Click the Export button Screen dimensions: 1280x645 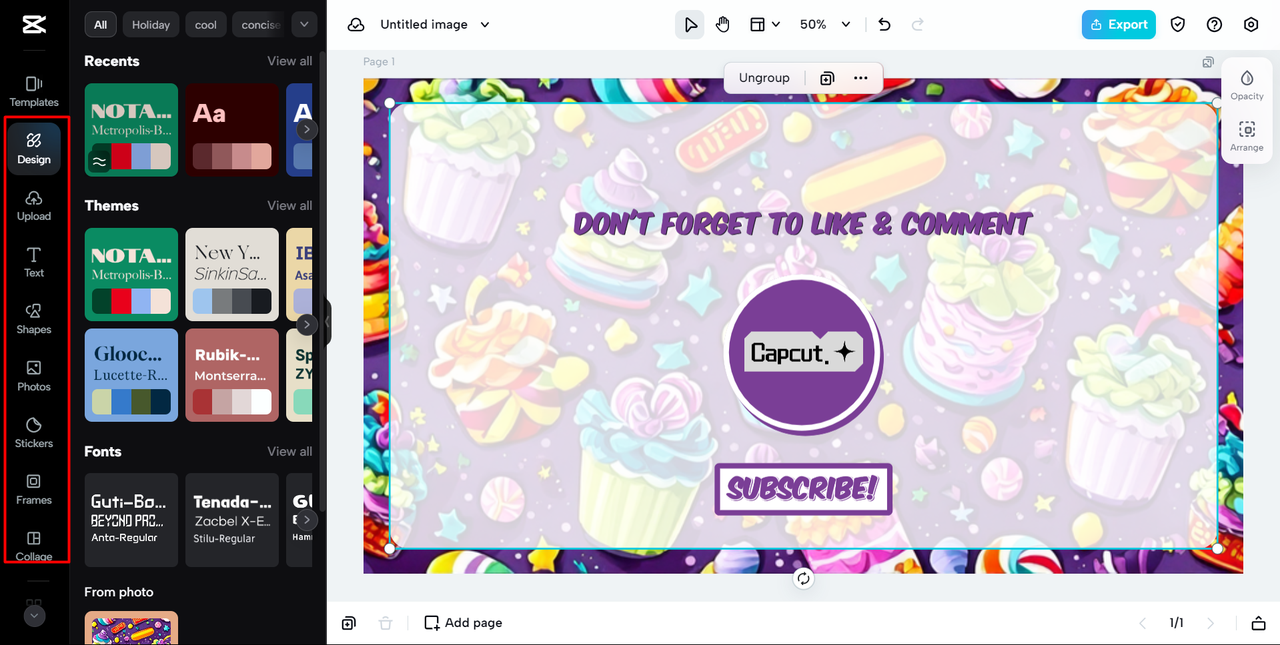(x=1118, y=25)
